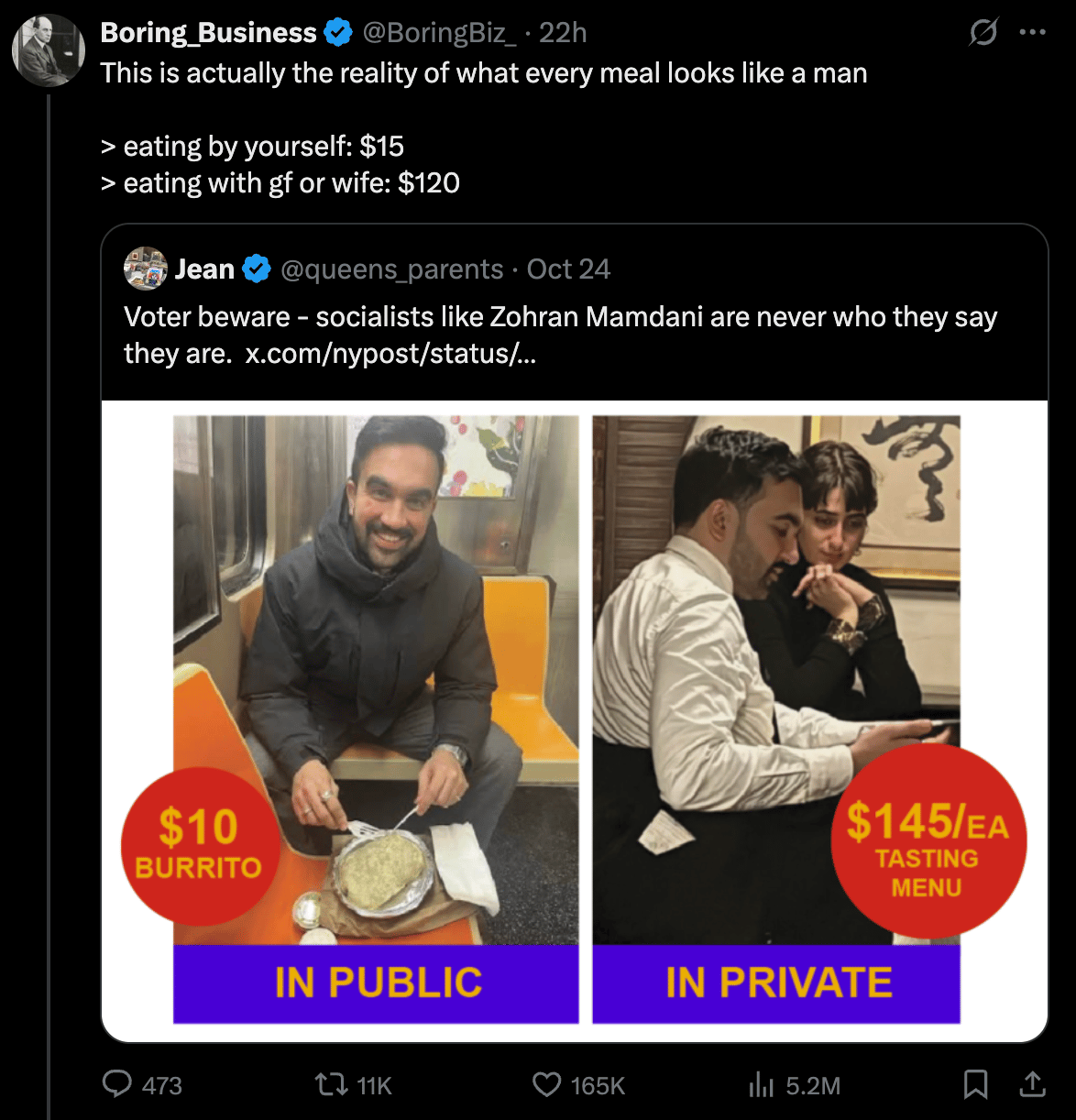Open the three-dot more options menu
1076x1120 pixels.
1032,33
